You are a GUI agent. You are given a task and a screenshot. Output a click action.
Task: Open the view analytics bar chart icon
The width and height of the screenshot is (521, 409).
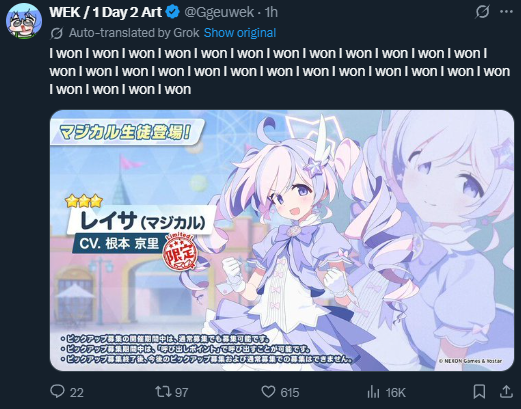pos(374,392)
